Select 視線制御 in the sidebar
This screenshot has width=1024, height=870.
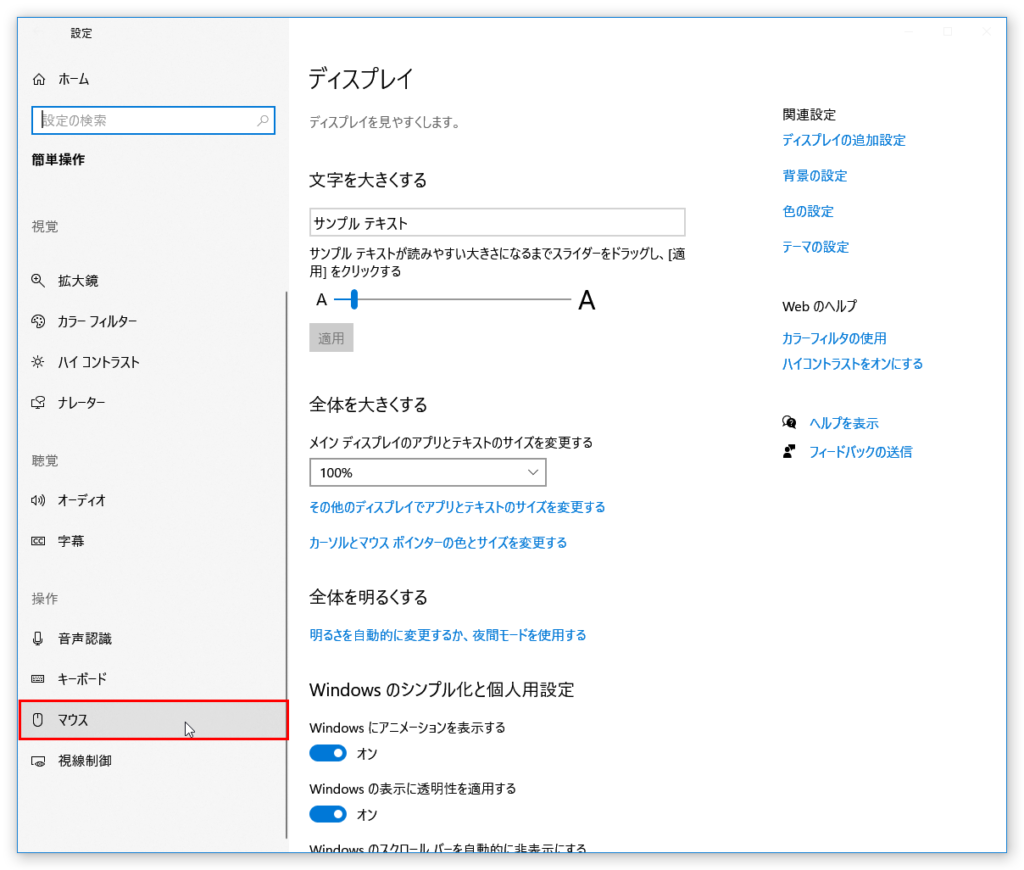click(152, 761)
